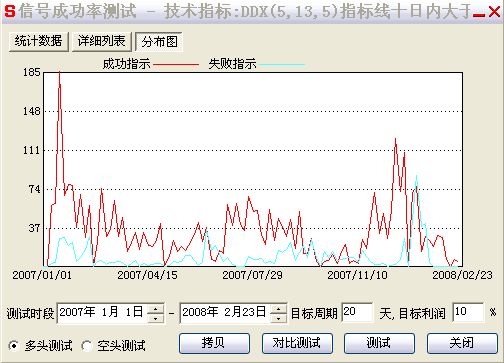
Task: Decrease the end date with the down arrow
Action: [278, 318]
